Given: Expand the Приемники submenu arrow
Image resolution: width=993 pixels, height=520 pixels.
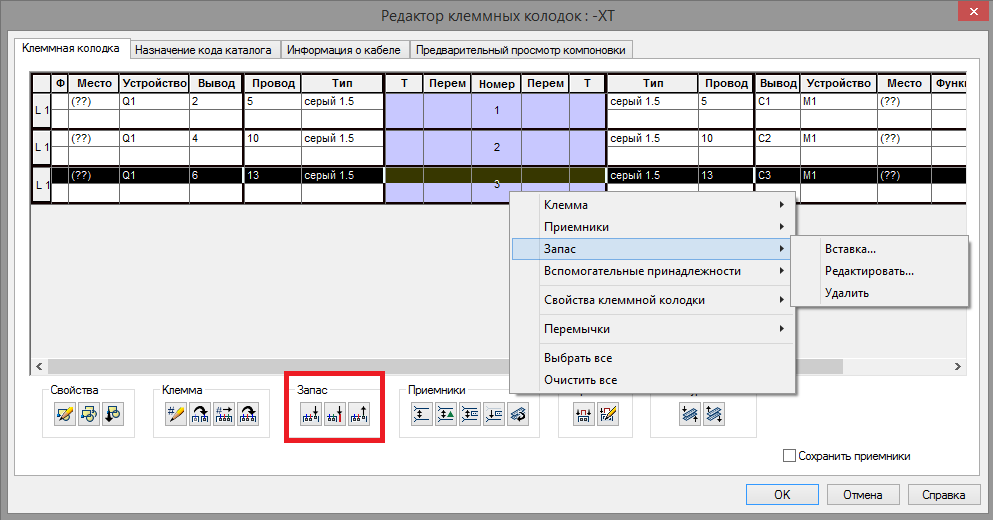Looking at the screenshot, I should pyautogui.click(x=781, y=227).
